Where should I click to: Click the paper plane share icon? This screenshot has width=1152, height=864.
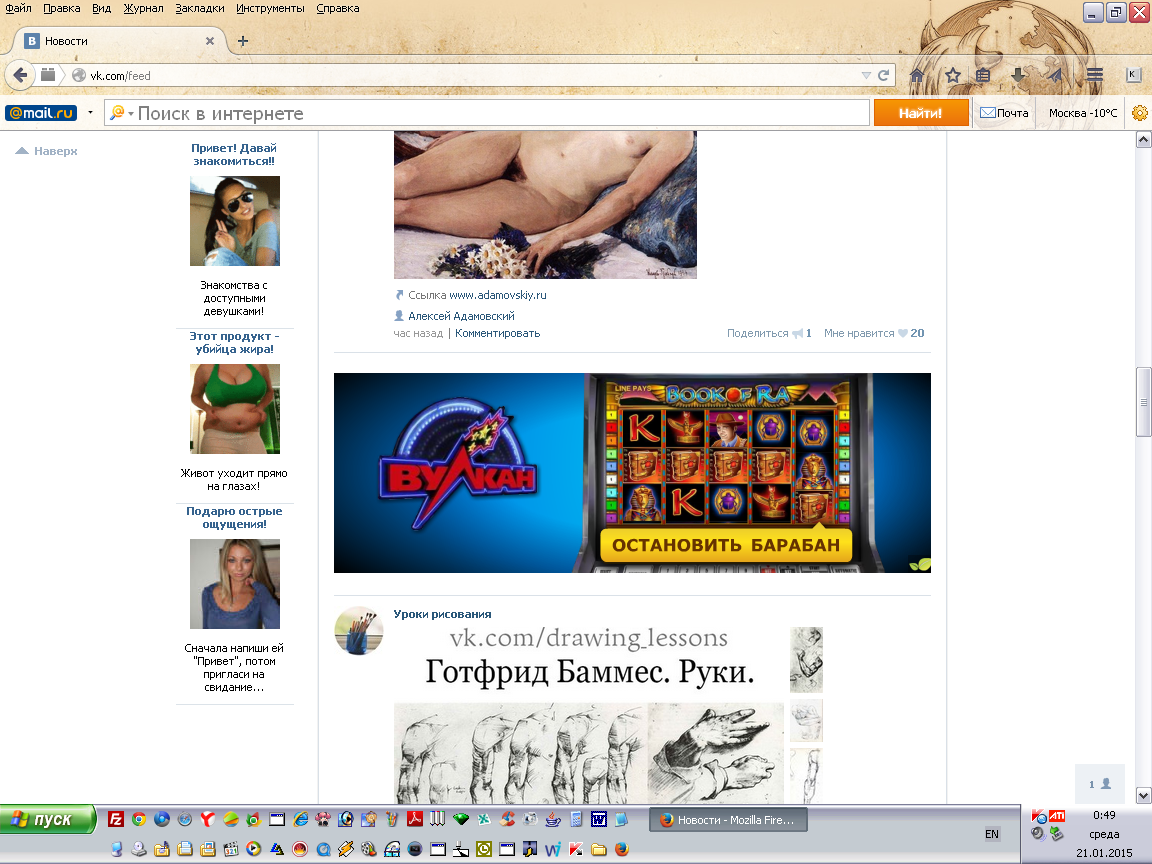click(x=1055, y=75)
